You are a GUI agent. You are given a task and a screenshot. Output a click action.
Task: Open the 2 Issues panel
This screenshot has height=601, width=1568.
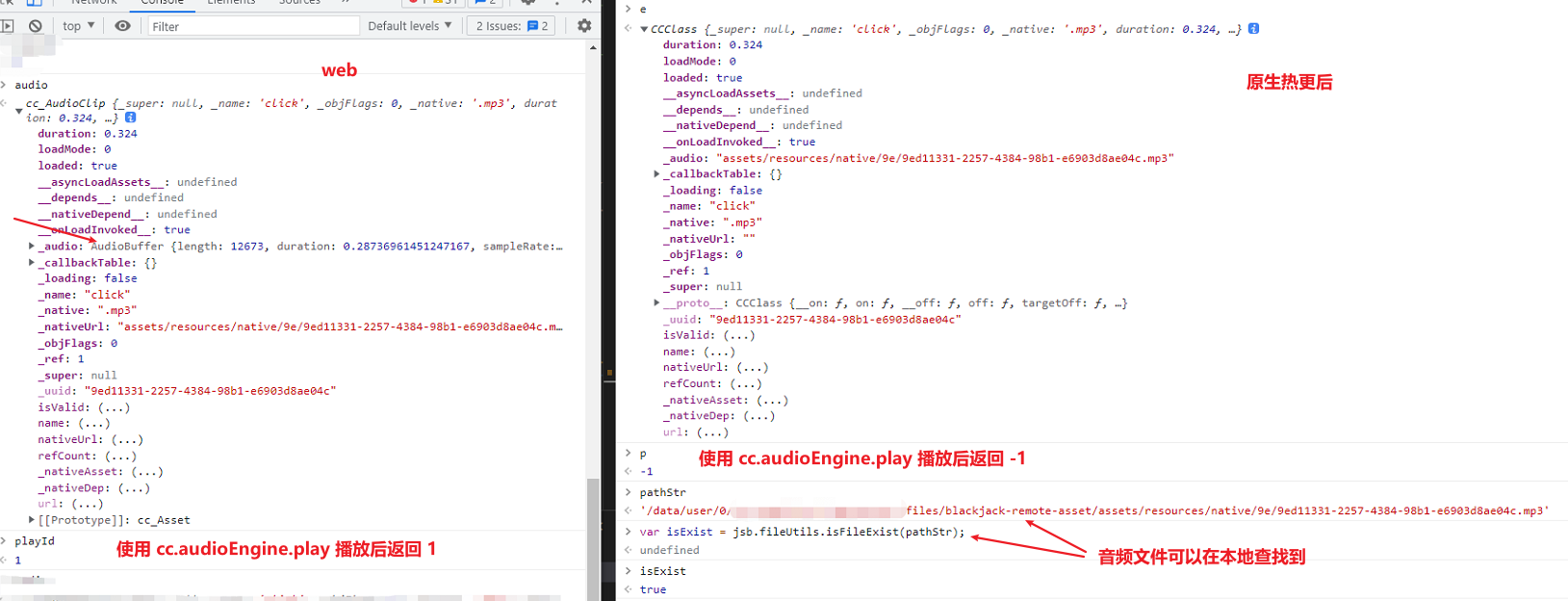coord(512,26)
